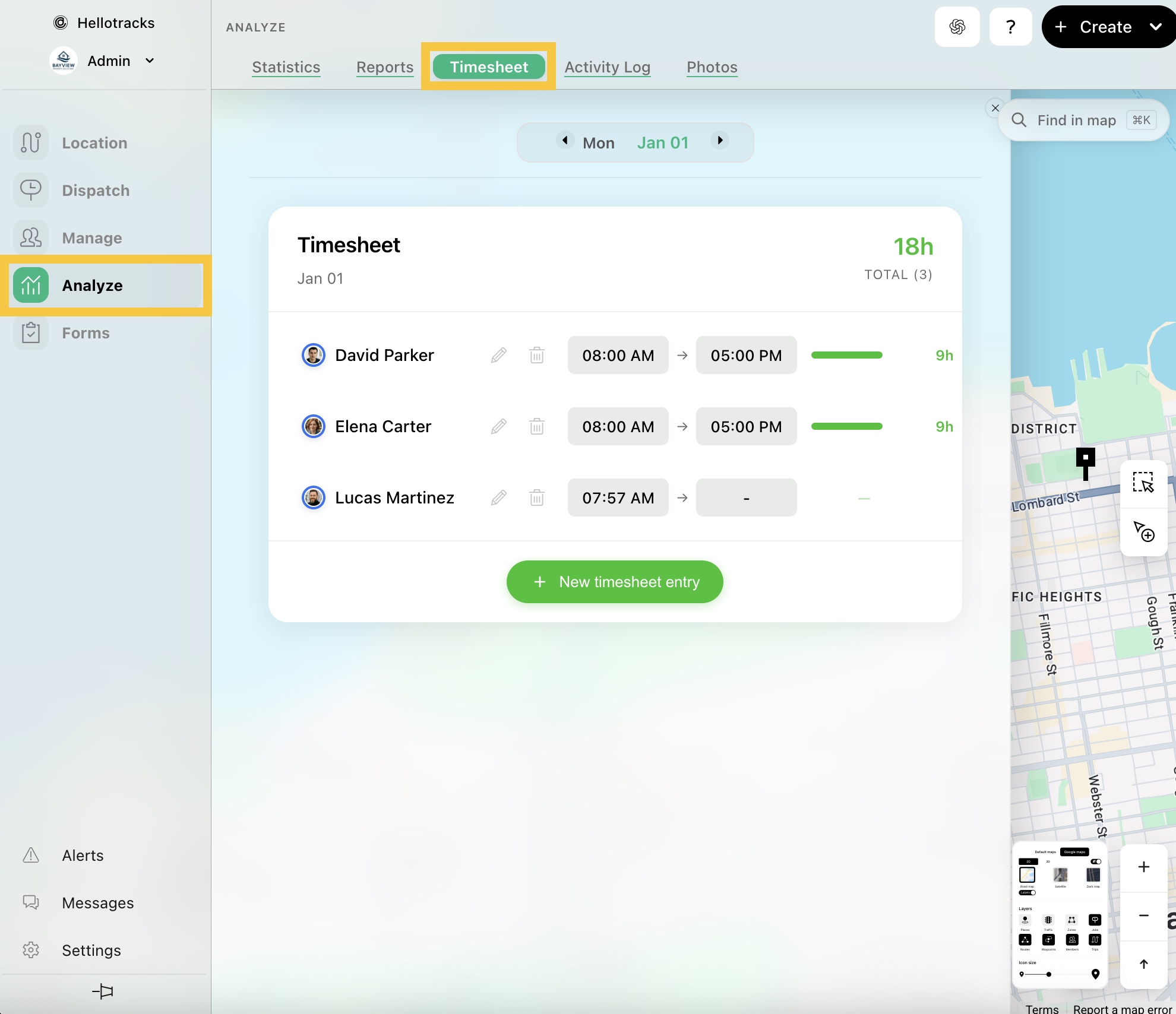
Task: Go to the next day arrow
Action: point(720,140)
